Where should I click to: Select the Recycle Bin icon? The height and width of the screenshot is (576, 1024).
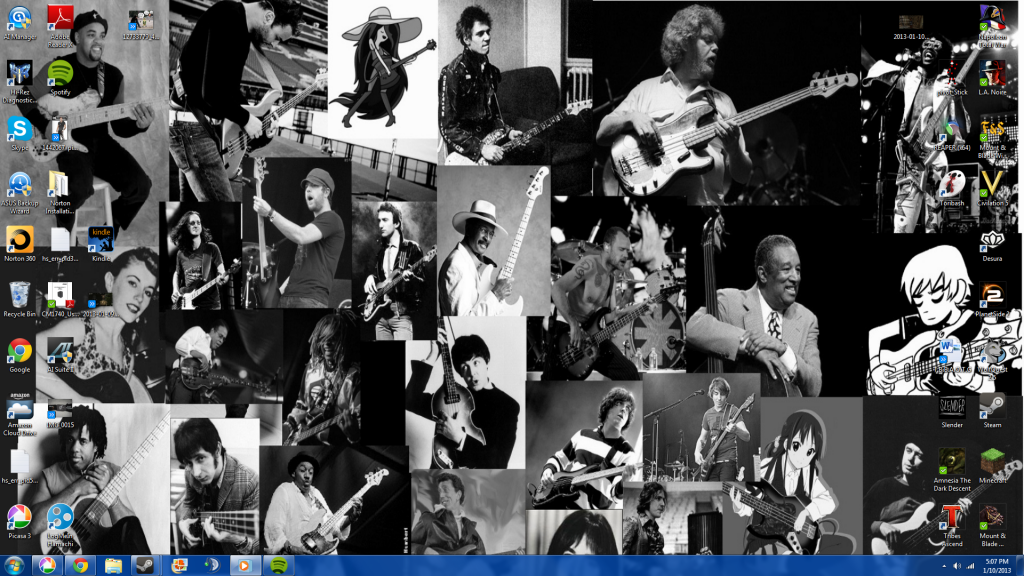pos(20,300)
